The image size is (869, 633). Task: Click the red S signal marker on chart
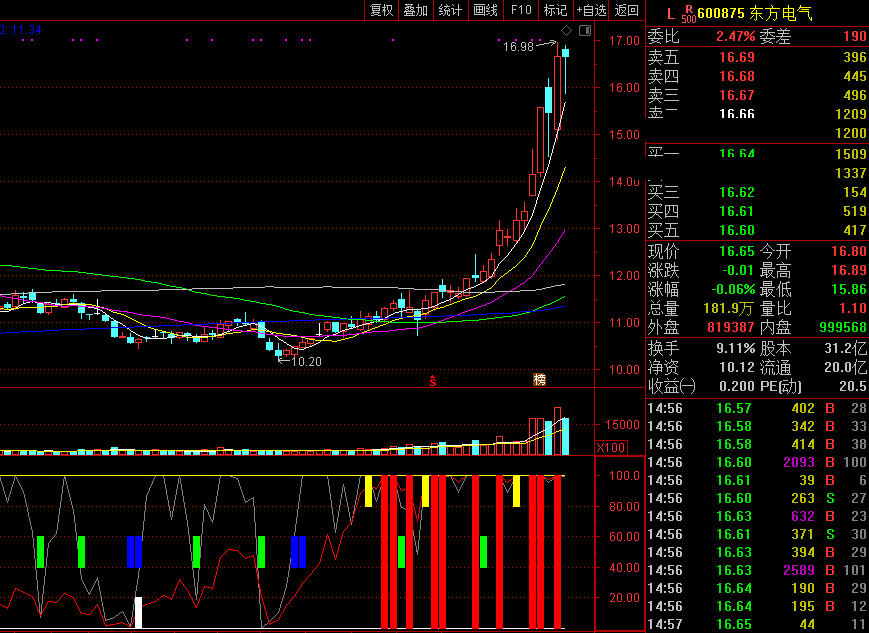[433, 381]
